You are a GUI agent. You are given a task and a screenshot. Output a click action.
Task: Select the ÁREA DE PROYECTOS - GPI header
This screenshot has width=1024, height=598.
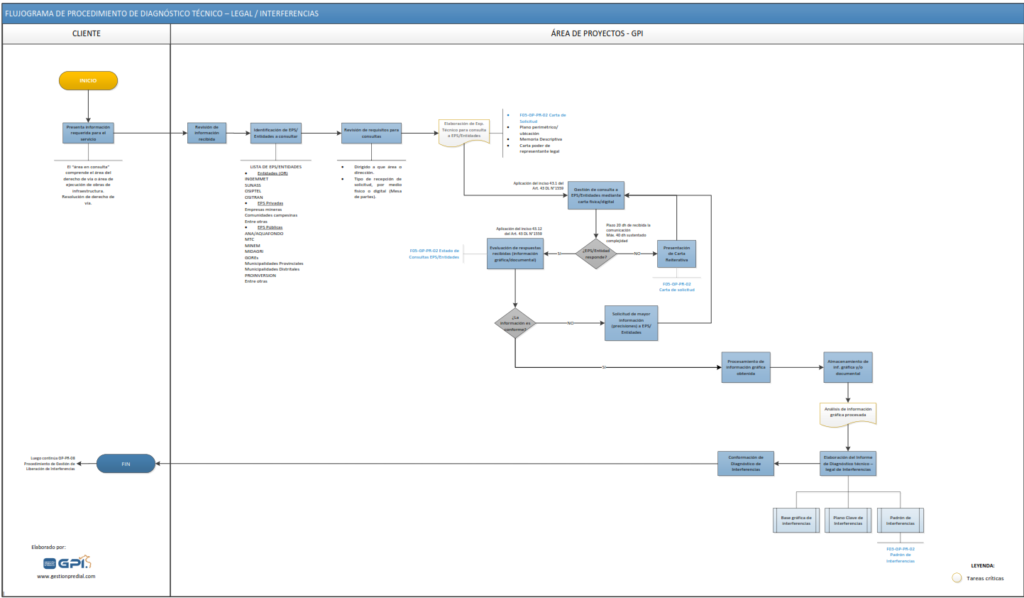(x=596, y=33)
